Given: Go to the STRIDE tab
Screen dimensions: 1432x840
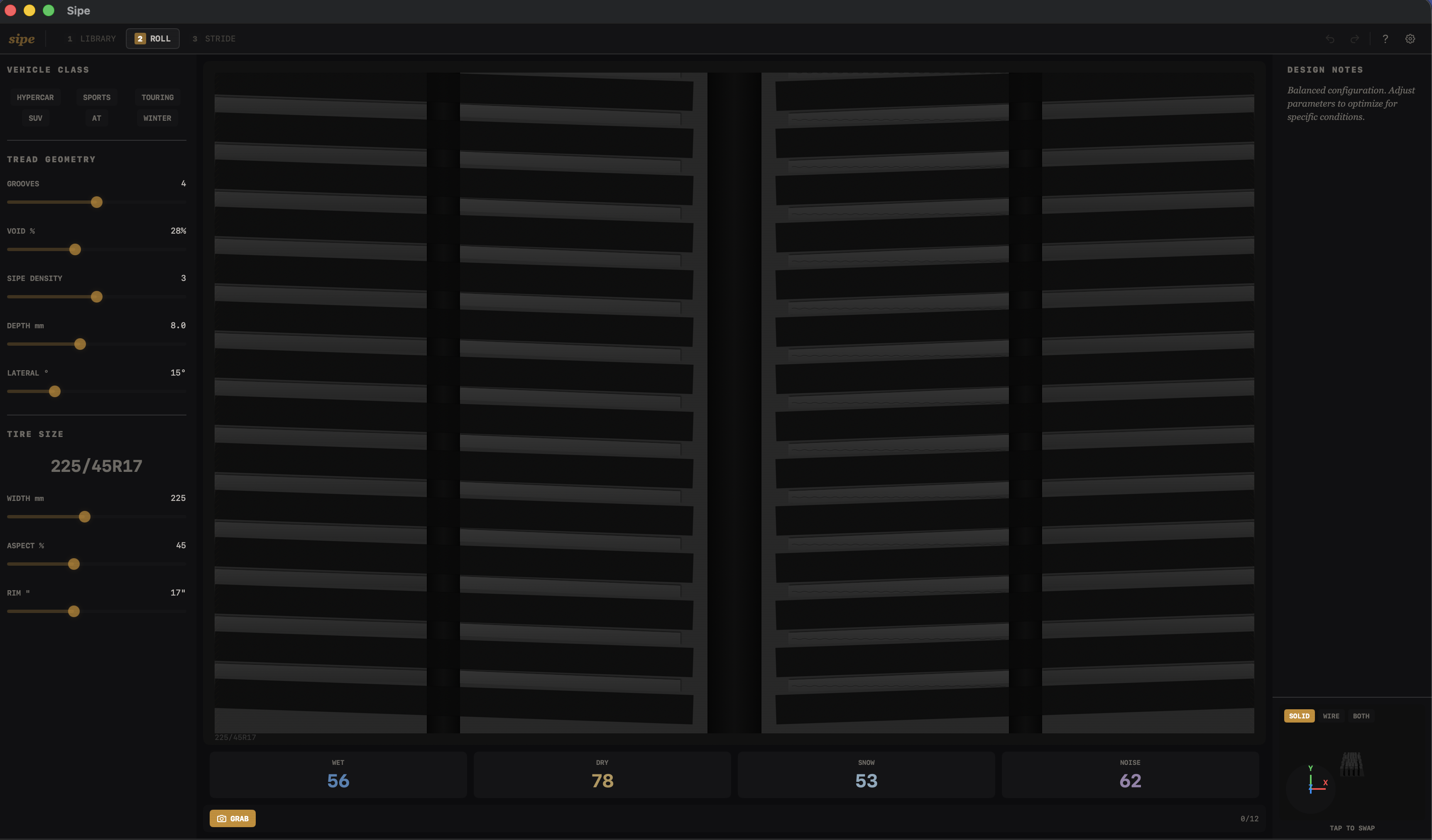Looking at the screenshot, I should click(x=214, y=39).
